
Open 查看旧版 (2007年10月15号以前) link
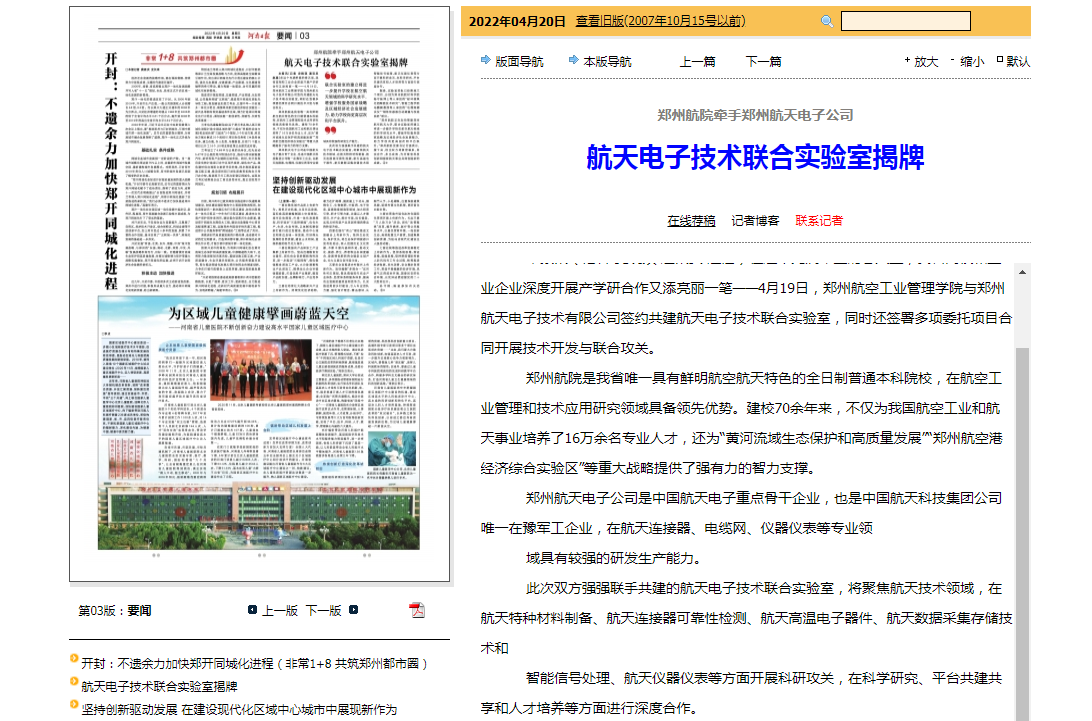click(660, 21)
